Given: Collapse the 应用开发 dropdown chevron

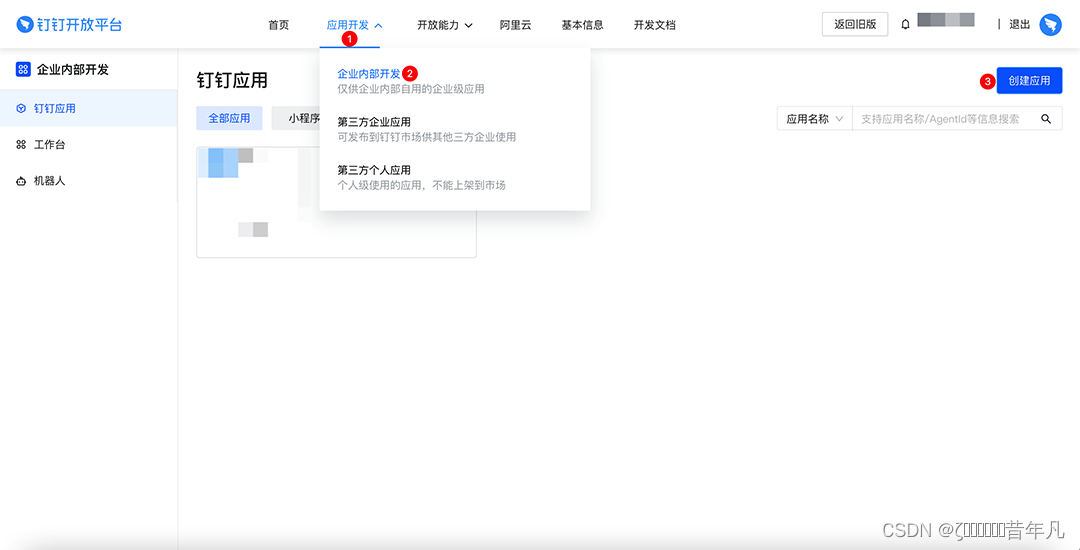Looking at the screenshot, I should click(378, 25).
